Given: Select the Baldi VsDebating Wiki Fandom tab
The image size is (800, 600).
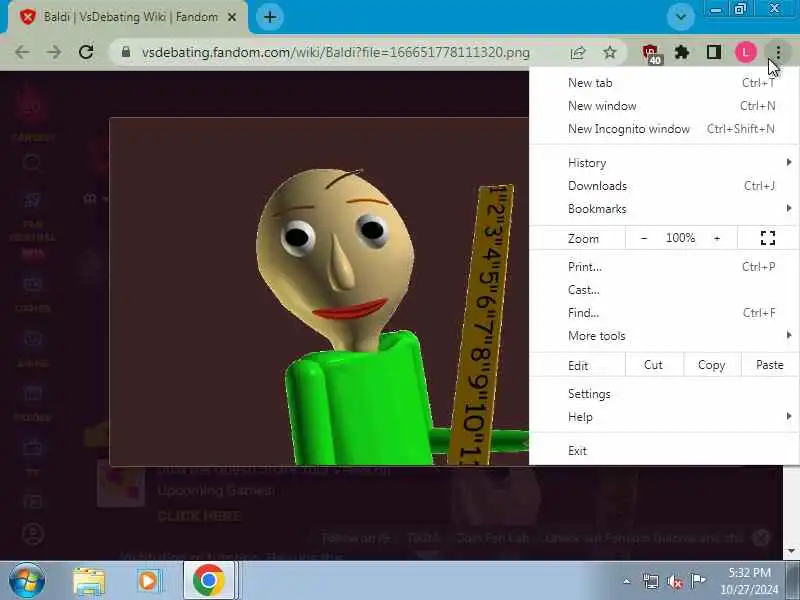Looking at the screenshot, I should click(x=128, y=17).
